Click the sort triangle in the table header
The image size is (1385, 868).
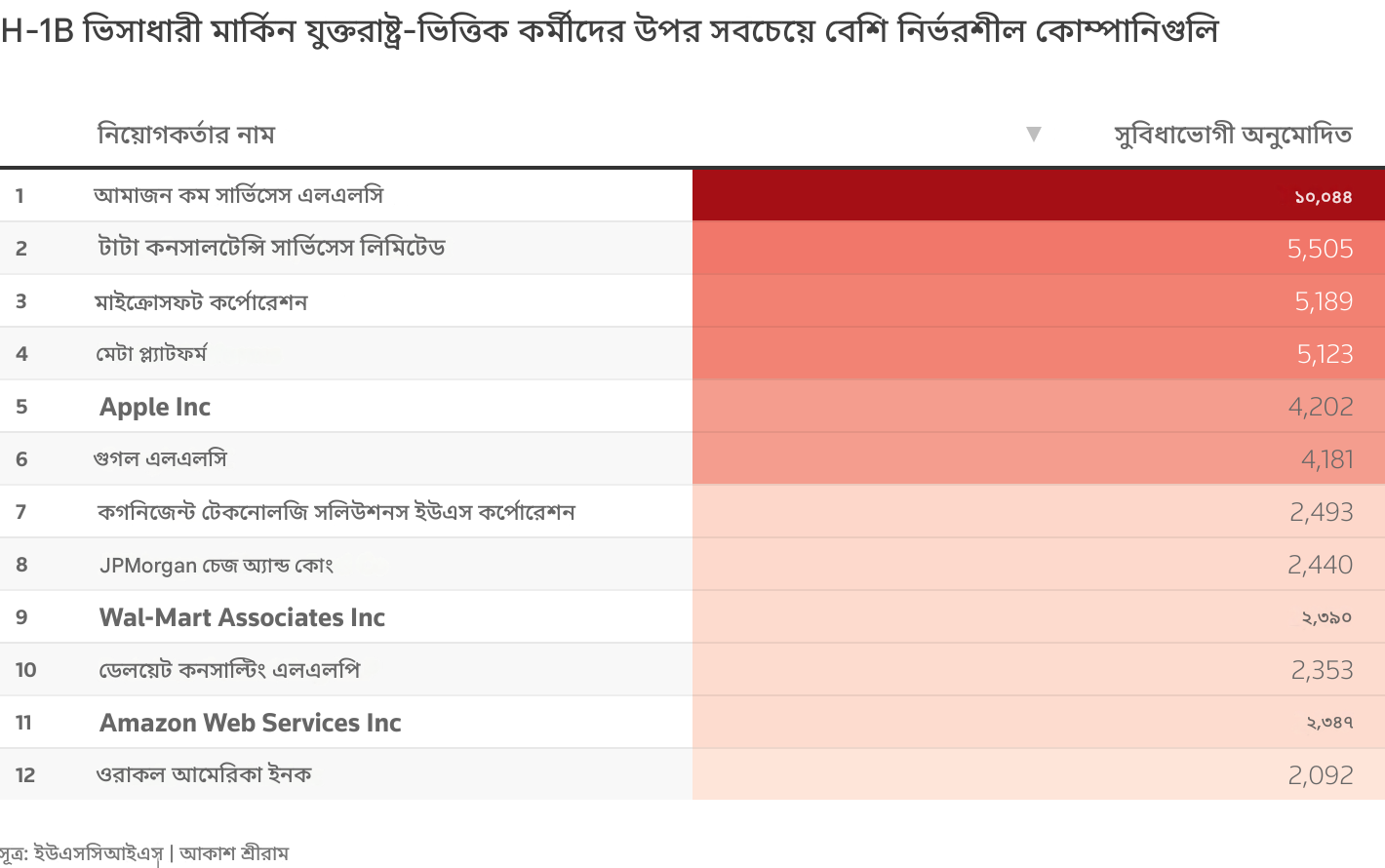click(1034, 134)
